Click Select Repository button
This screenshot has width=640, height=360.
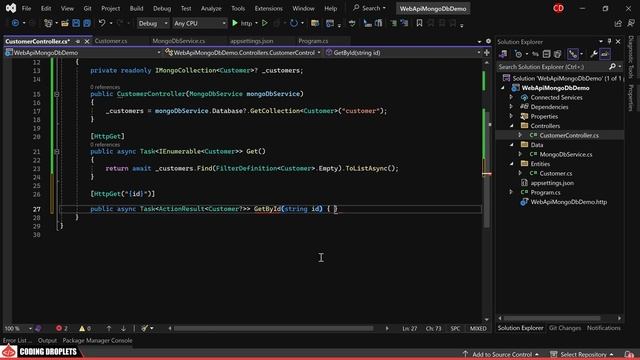(x=582, y=354)
